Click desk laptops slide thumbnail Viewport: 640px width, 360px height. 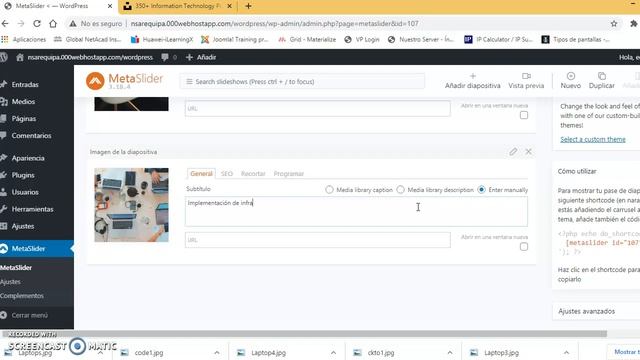click(131, 205)
